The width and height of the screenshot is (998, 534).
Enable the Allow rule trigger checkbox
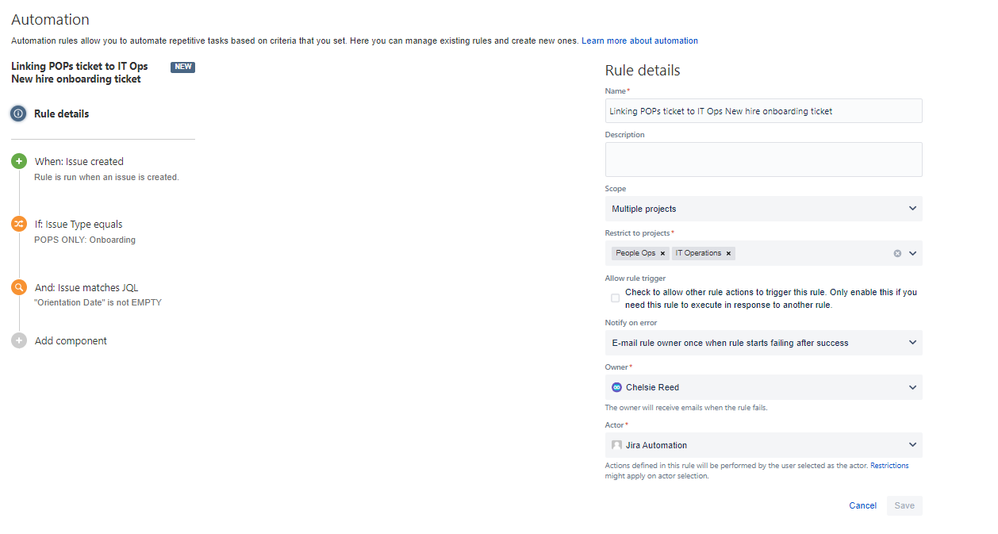pyautogui.click(x=615, y=298)
